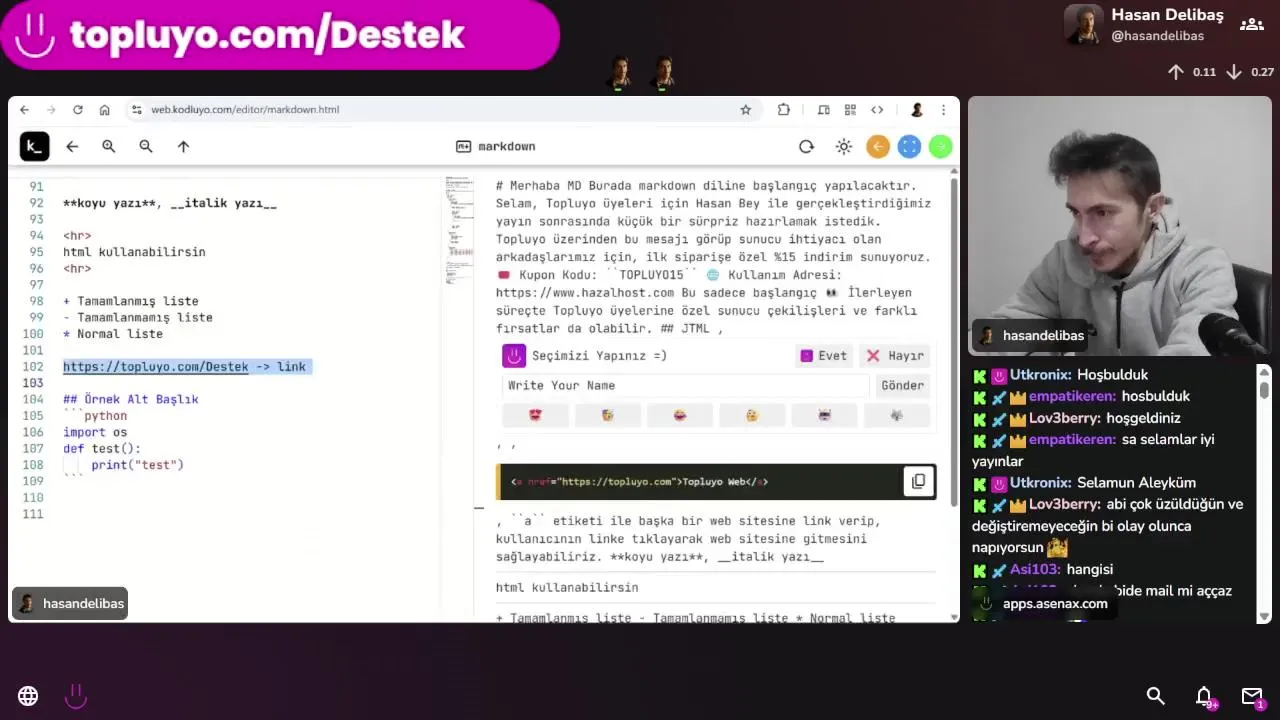
Task: Click the '+ Tamamlanmış liste' editor line
Action: click(x=131, y=301)
